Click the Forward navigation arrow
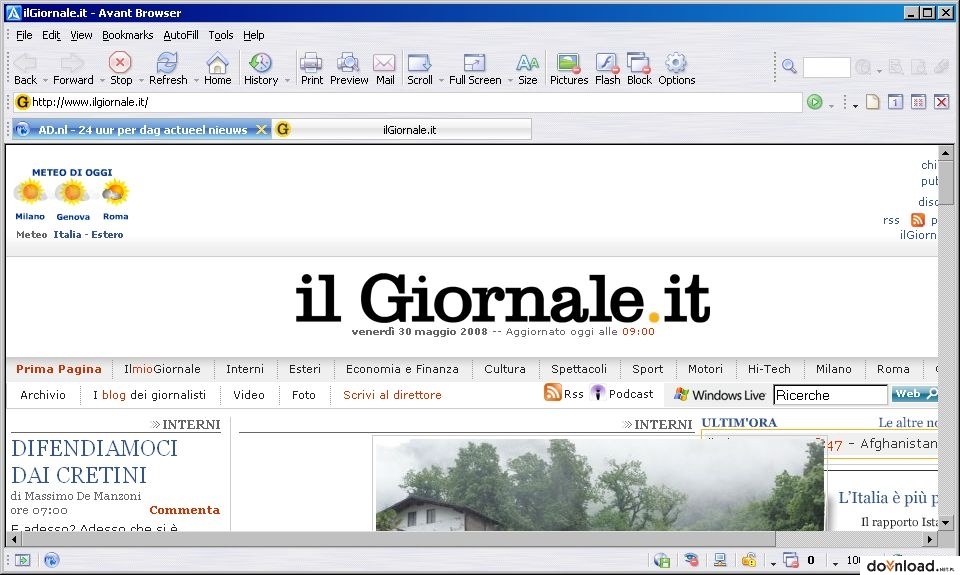Viewport: 960px width, 575px height. 72,62
